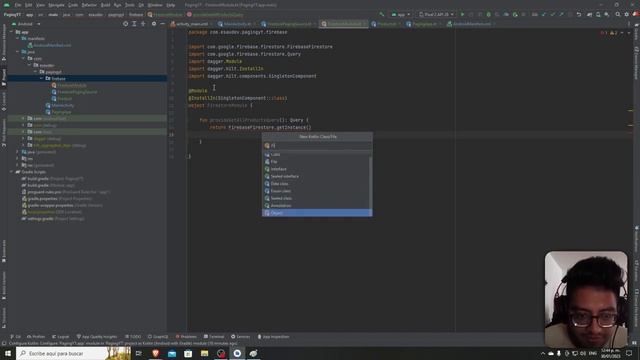This screenshot has height=360, width=640.
Task: Click the name field in New Kotlin Class/File popup
Action: coord(317,145)
